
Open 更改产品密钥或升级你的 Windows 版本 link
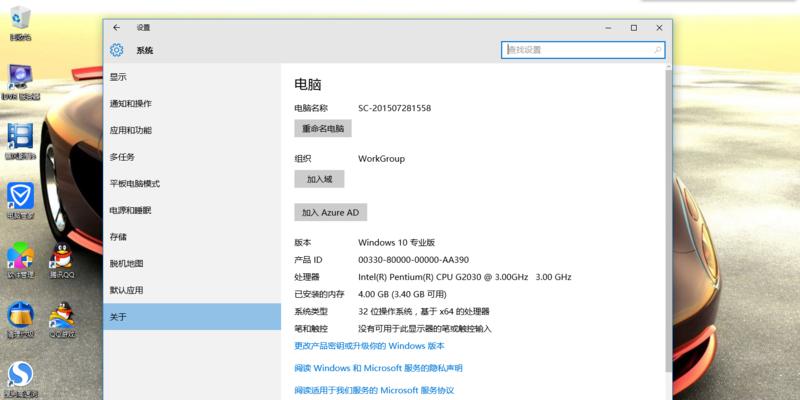point(369,346)
